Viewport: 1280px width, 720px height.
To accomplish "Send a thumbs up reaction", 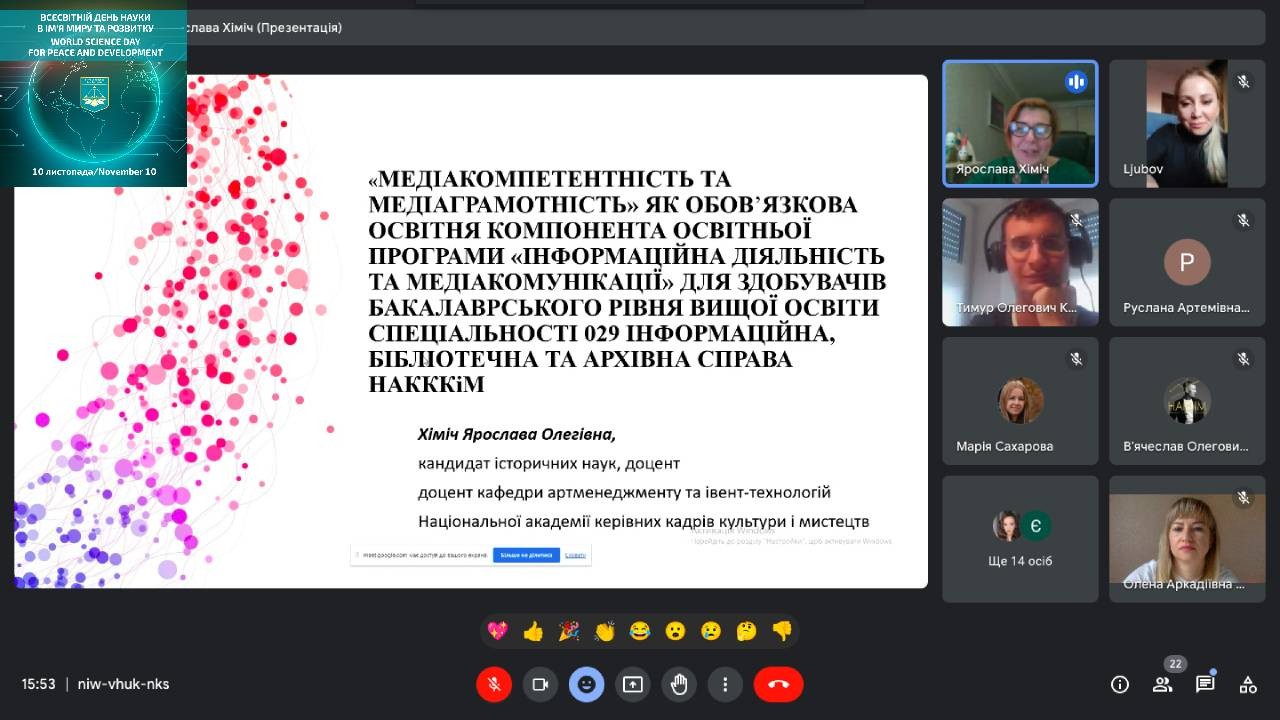I will click(x=534, y=630).
